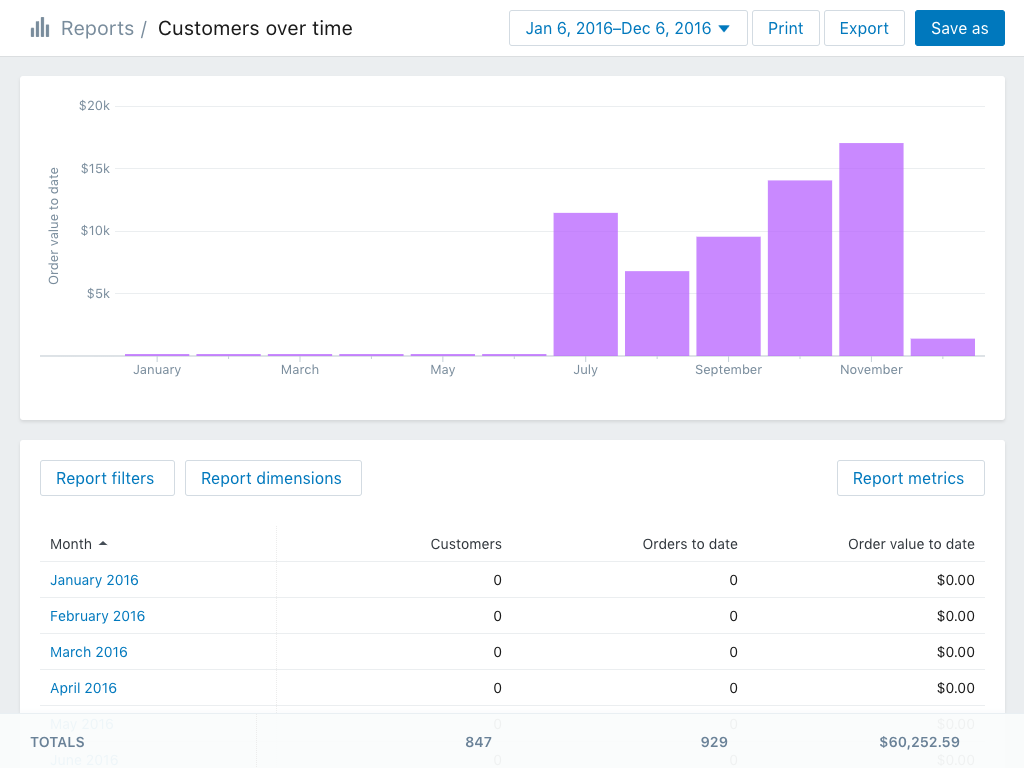1024x768 pixels.
Task: Open the March 2016 row link
Action: coord(89,652)
